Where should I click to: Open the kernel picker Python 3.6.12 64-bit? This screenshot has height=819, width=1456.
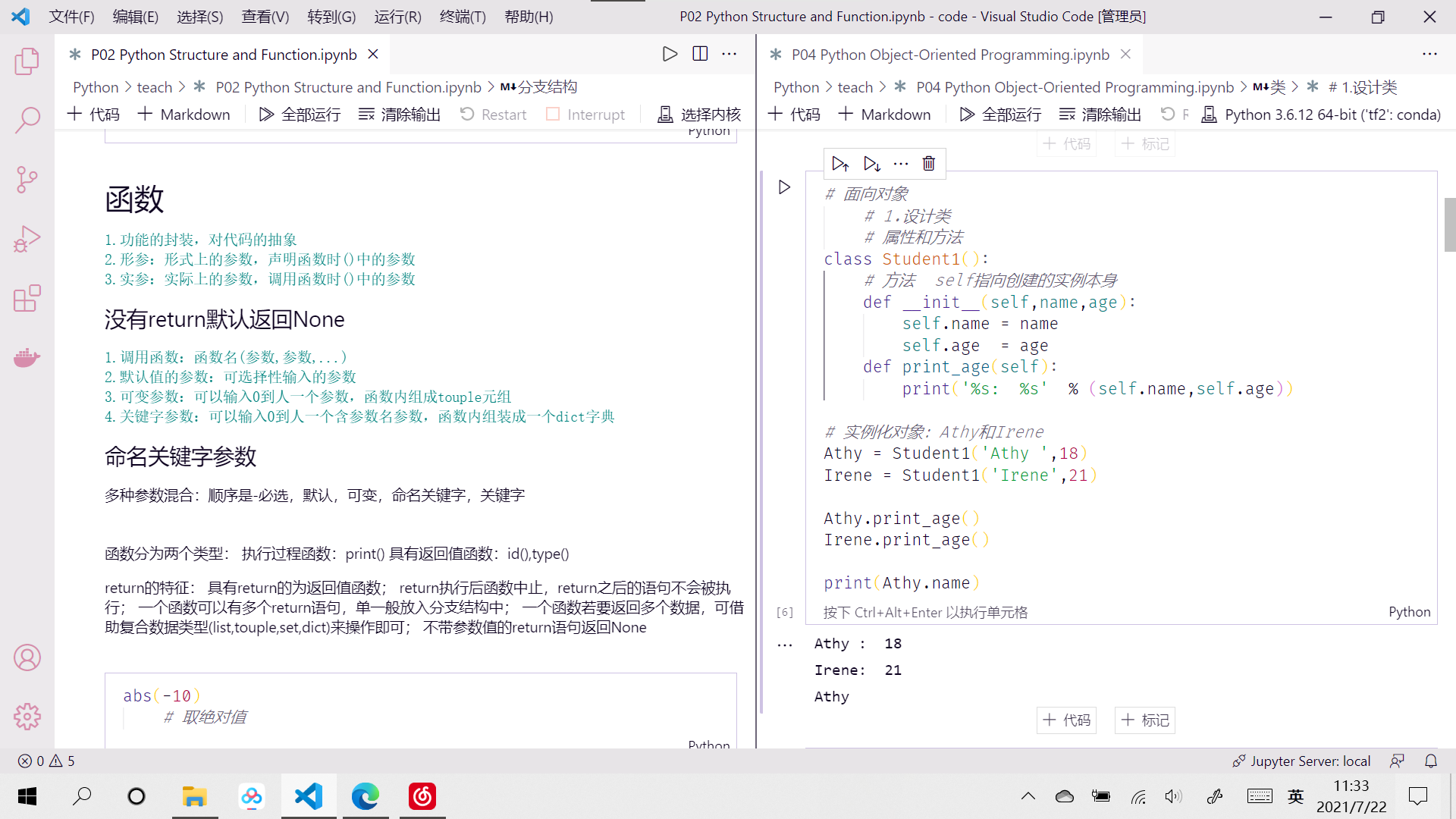[x=1331, y=115]
